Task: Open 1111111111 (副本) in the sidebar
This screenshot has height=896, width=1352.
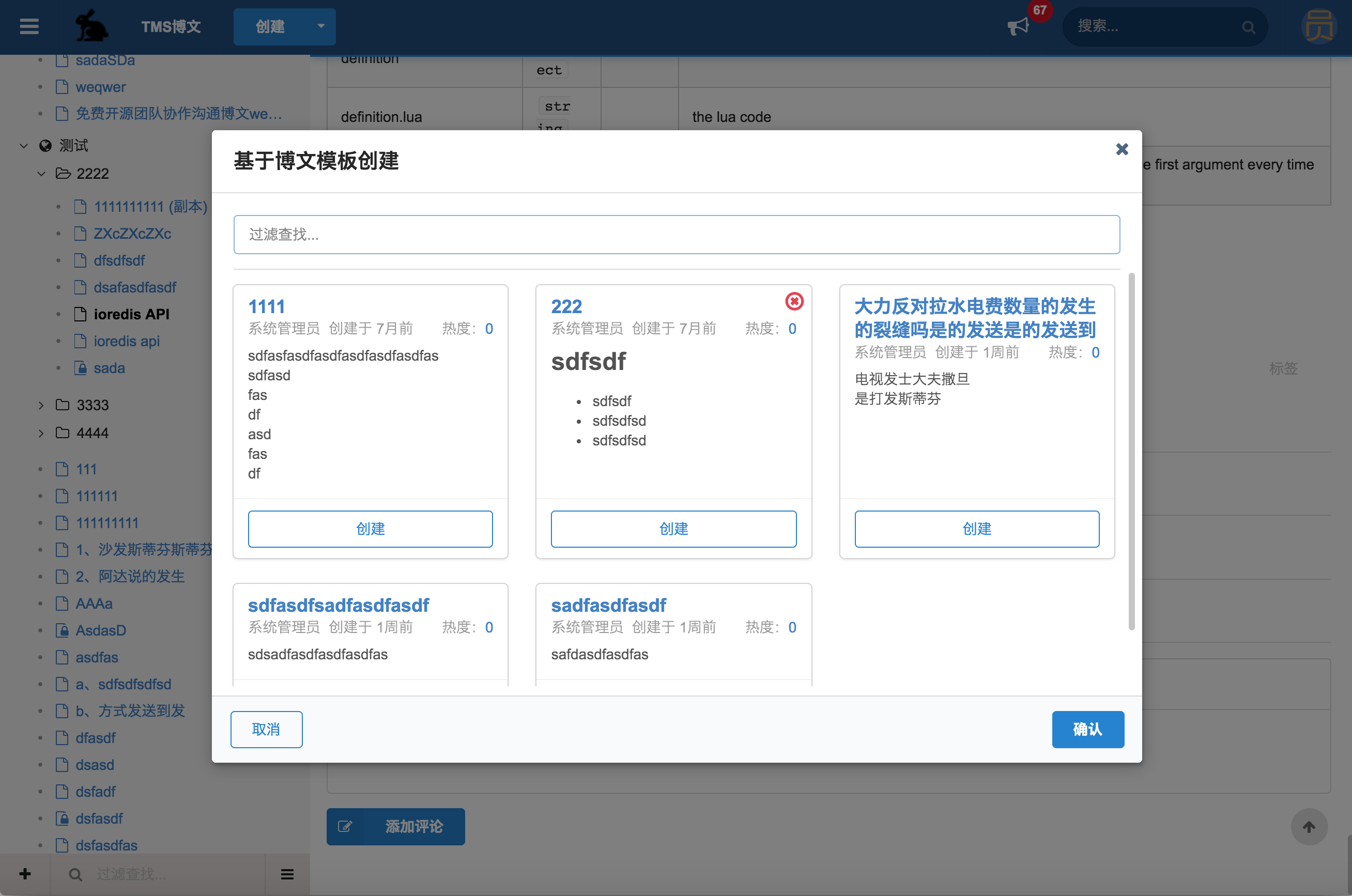Action: (151, 206)
